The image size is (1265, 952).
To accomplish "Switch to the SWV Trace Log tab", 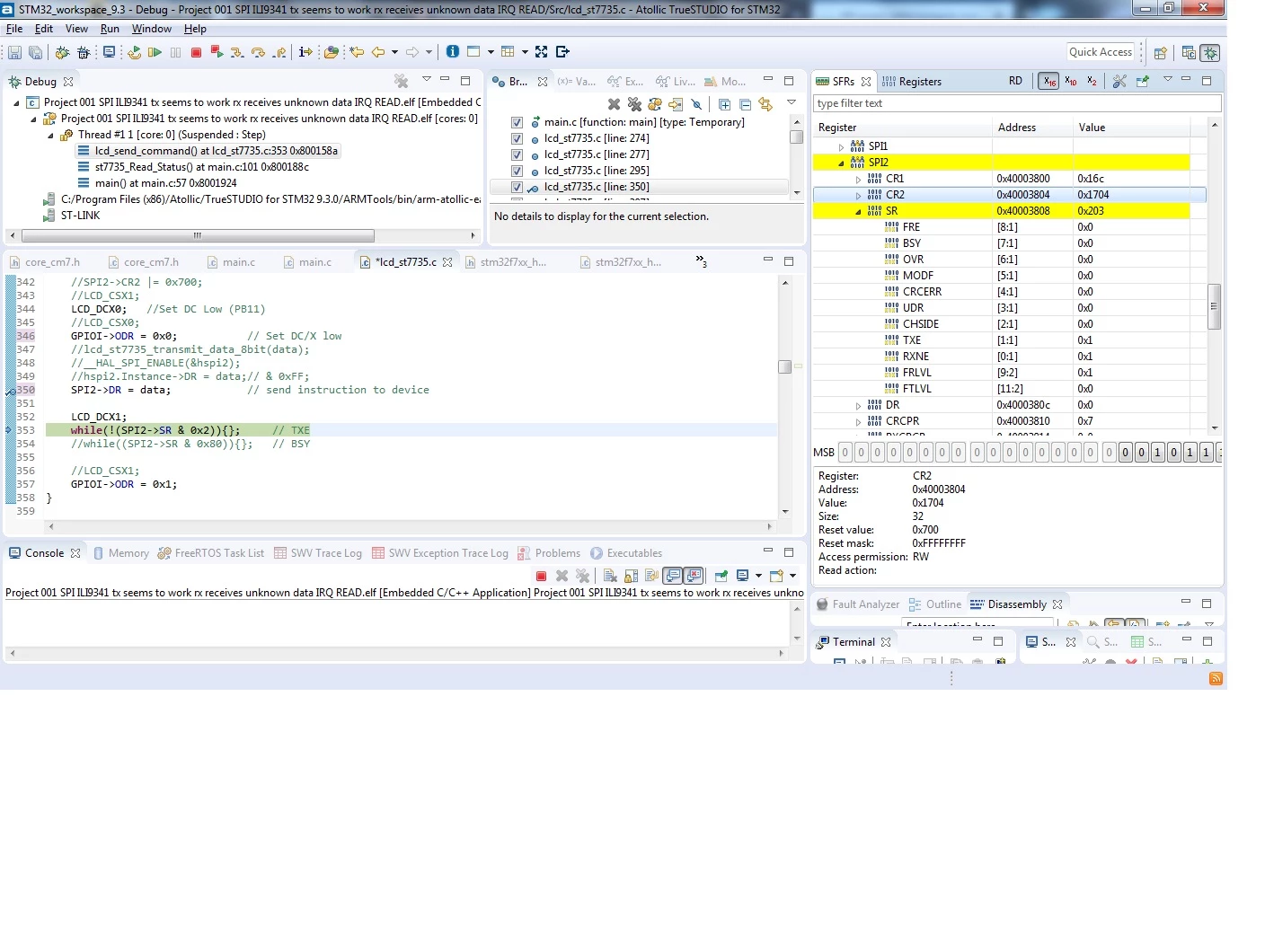I will pos(317,553).
